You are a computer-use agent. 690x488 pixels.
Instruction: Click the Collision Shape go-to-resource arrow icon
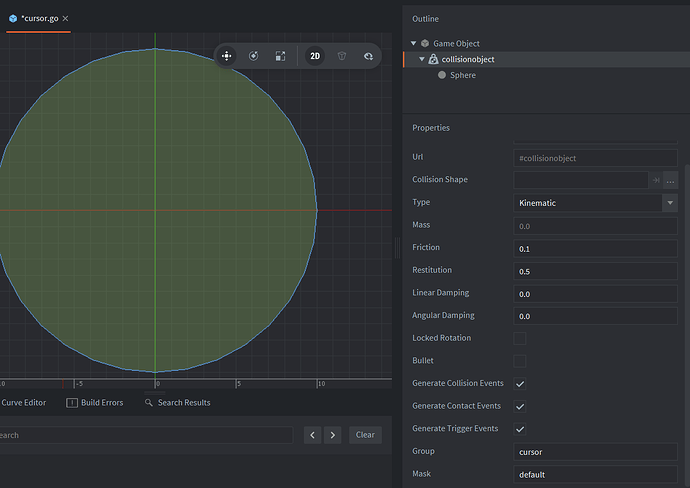click(x=656, y=180)
